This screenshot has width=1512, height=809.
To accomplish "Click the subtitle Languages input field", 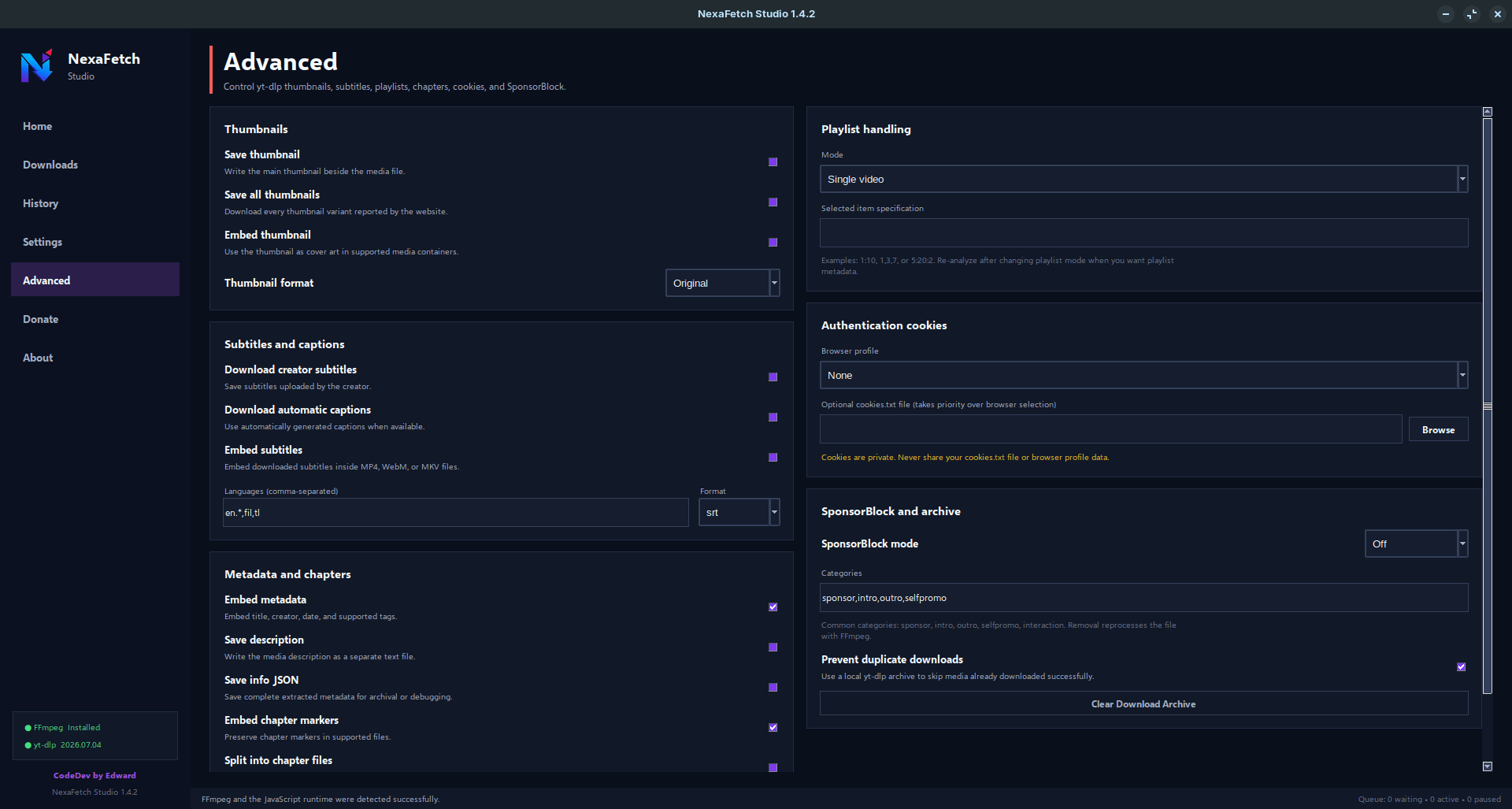I will (456, 512).
